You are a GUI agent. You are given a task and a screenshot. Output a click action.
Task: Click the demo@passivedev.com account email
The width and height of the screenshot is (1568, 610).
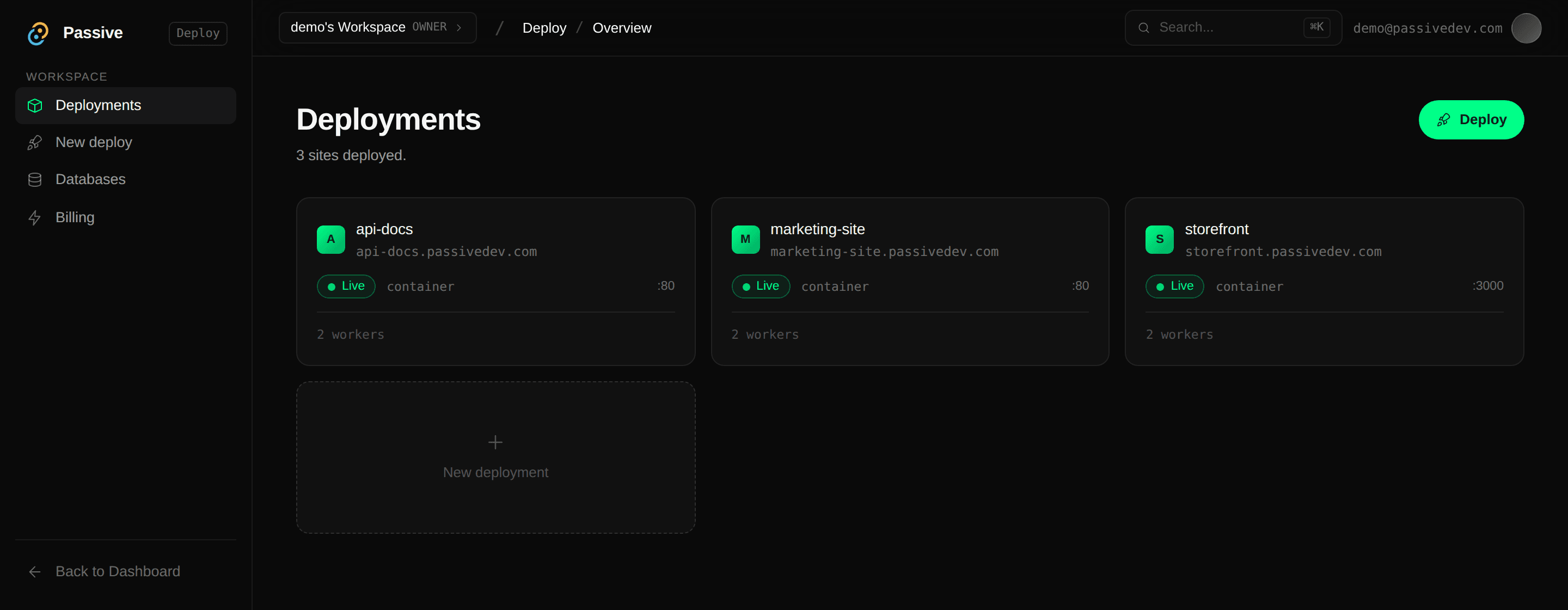pos(1427,29)
